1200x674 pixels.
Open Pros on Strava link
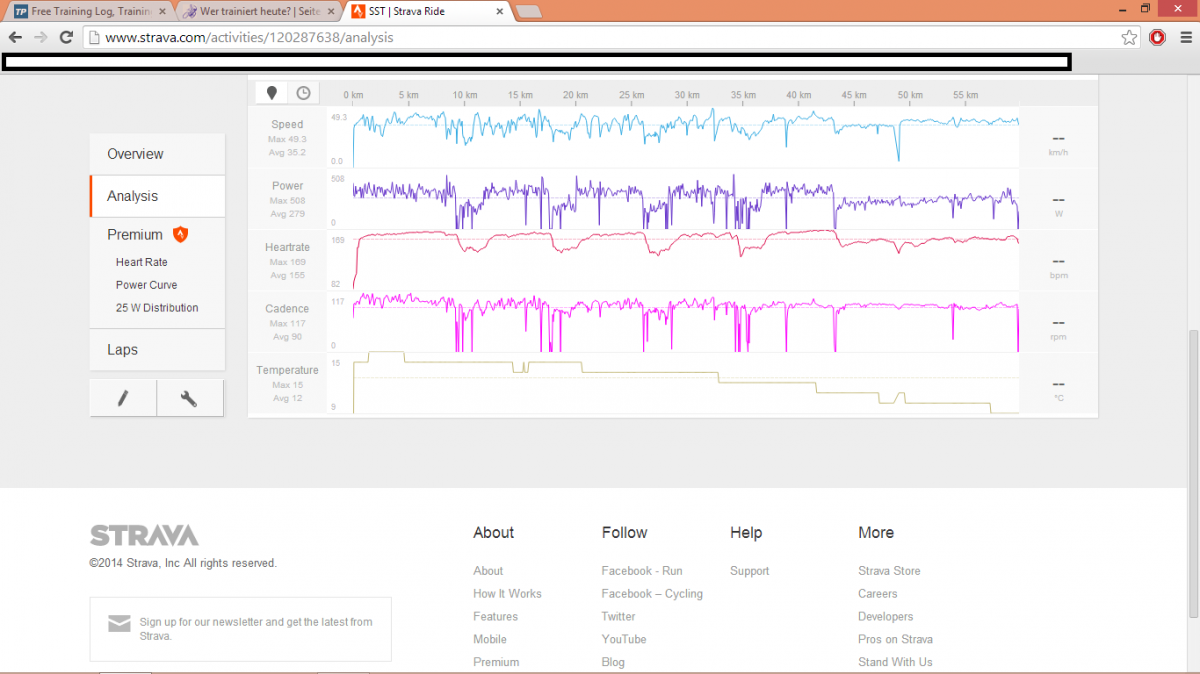[895, 639]
